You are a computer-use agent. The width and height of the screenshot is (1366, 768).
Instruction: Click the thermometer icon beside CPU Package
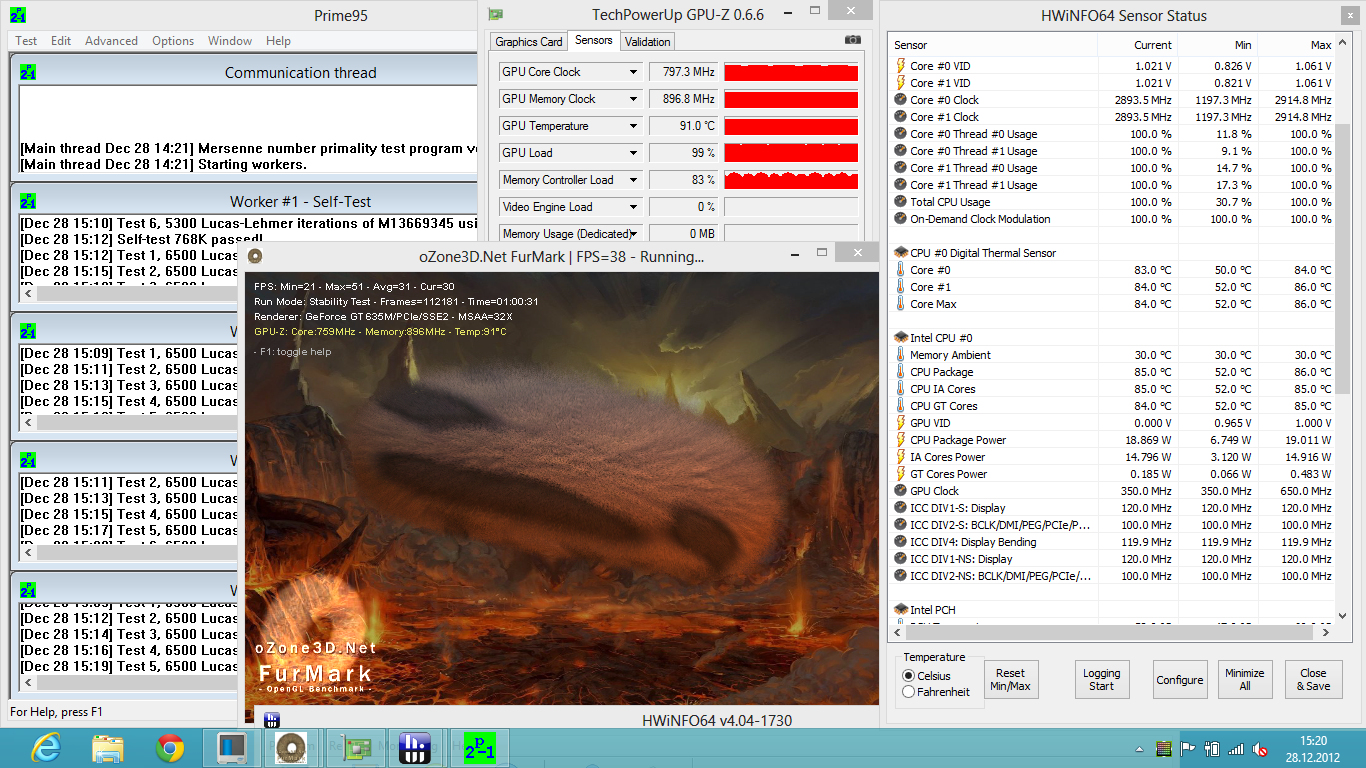[x=900, y=372]
